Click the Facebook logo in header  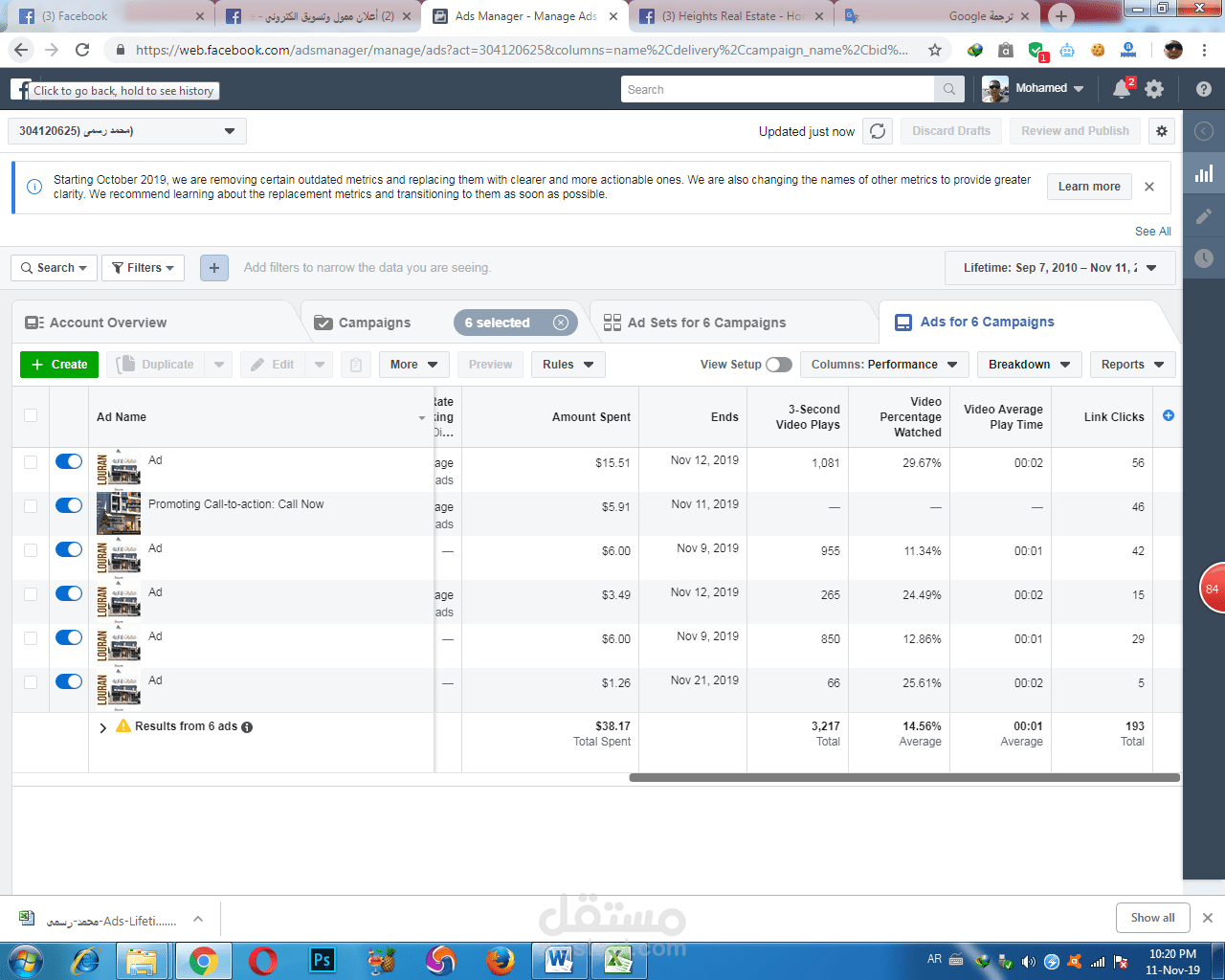(x=20, y=89)
